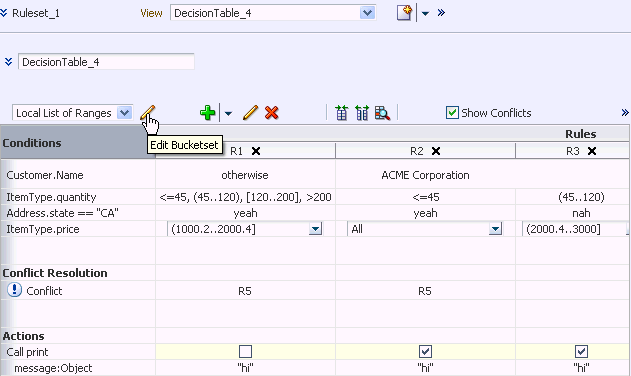Viewport: 631px width, 376px height.
Task: Click the first table icon with green arrows
Action: [x=341, y=113]
